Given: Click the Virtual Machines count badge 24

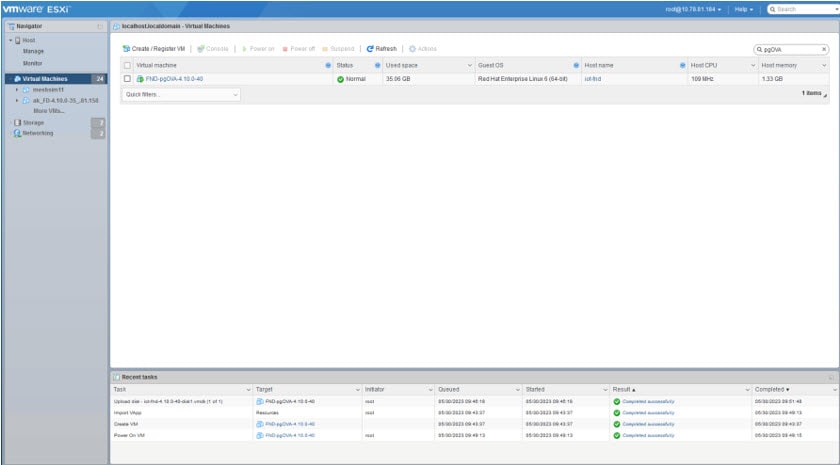Looking at the screenshot, I should (100, 79).
